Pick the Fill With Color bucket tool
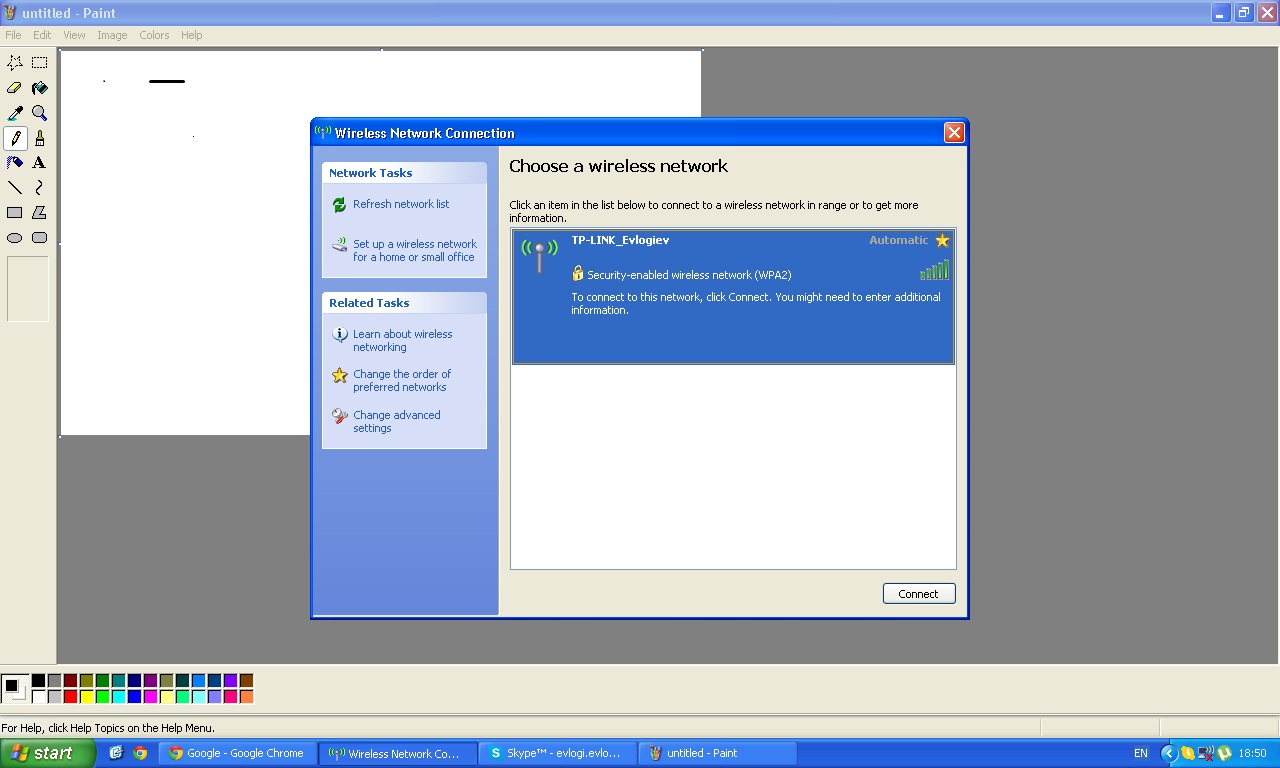 pos(39,88)
